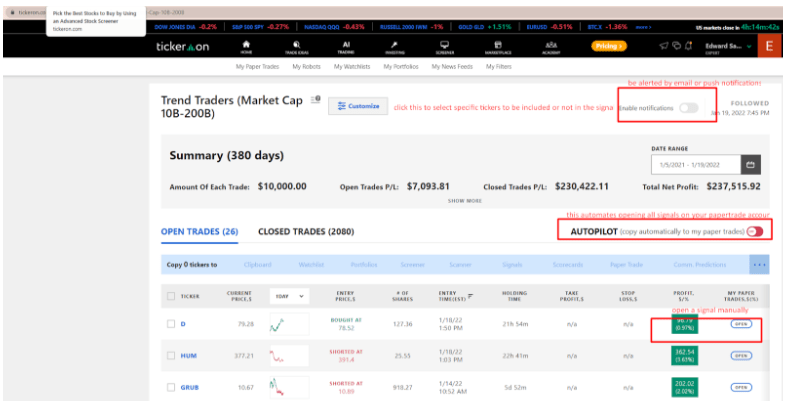The height and width of the screenshot is (407, 785).
Task: Copy tickers to Clipboard
Action: coord(257,264)
